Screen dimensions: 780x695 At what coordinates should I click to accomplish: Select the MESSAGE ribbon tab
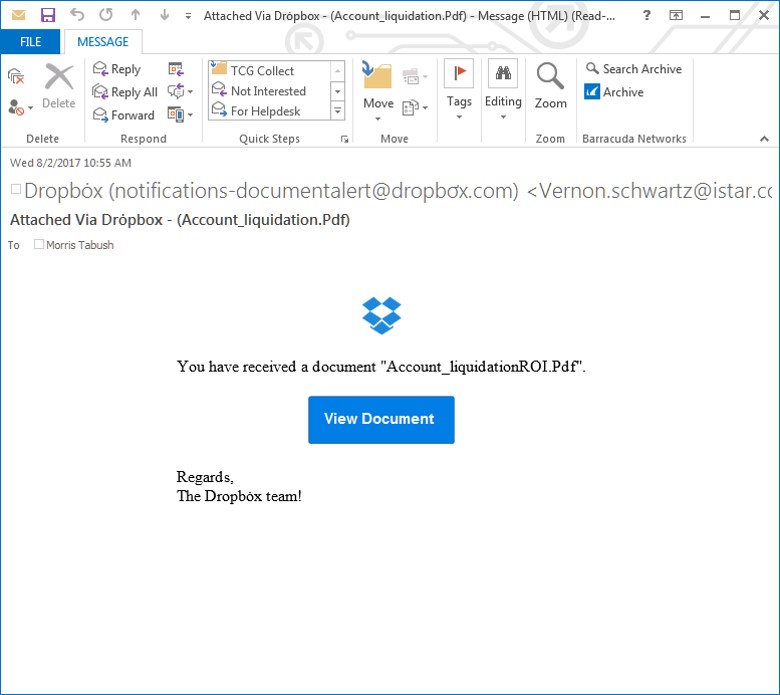click(x=102, y=42)
